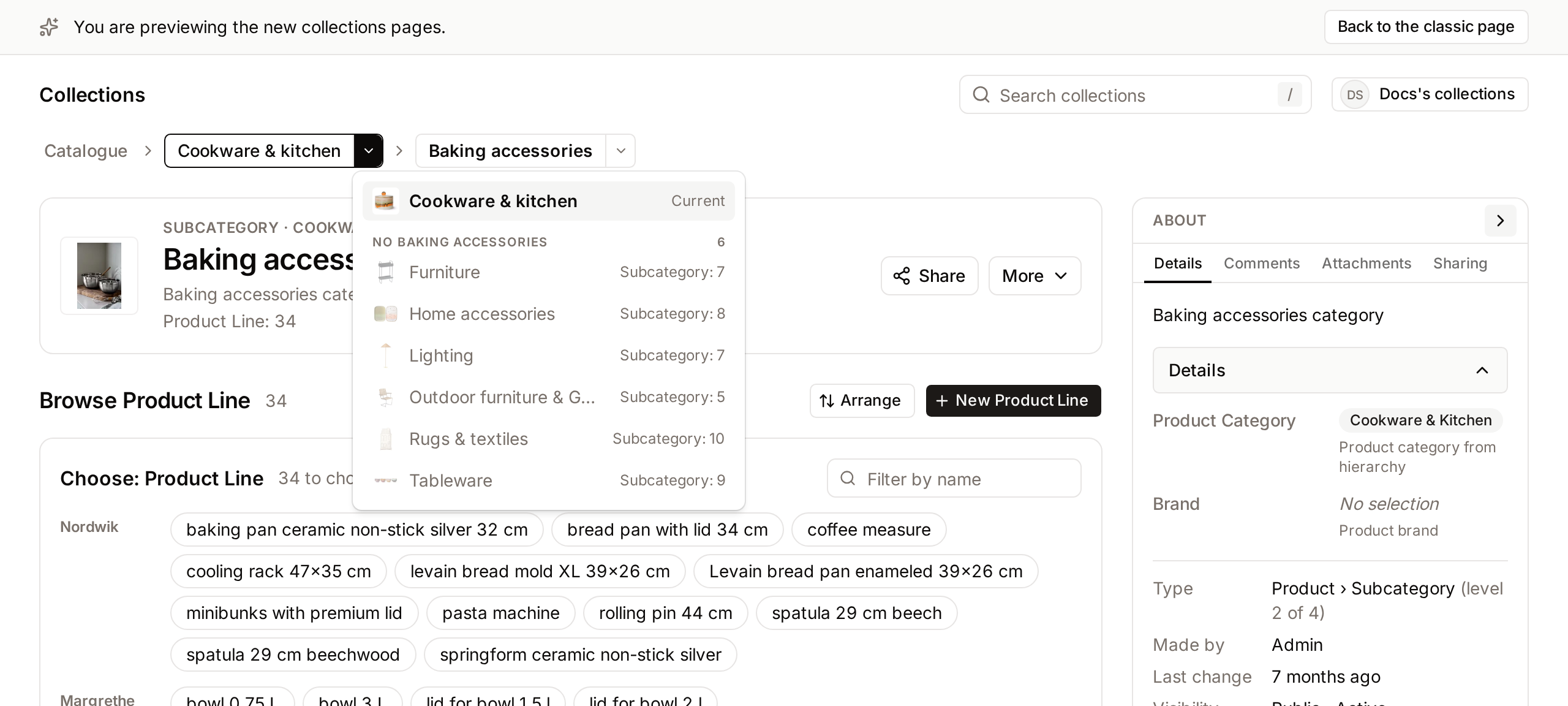
Task: Click the Cookware & kitchen pot icon in dropdown
Action: (385, 201)
